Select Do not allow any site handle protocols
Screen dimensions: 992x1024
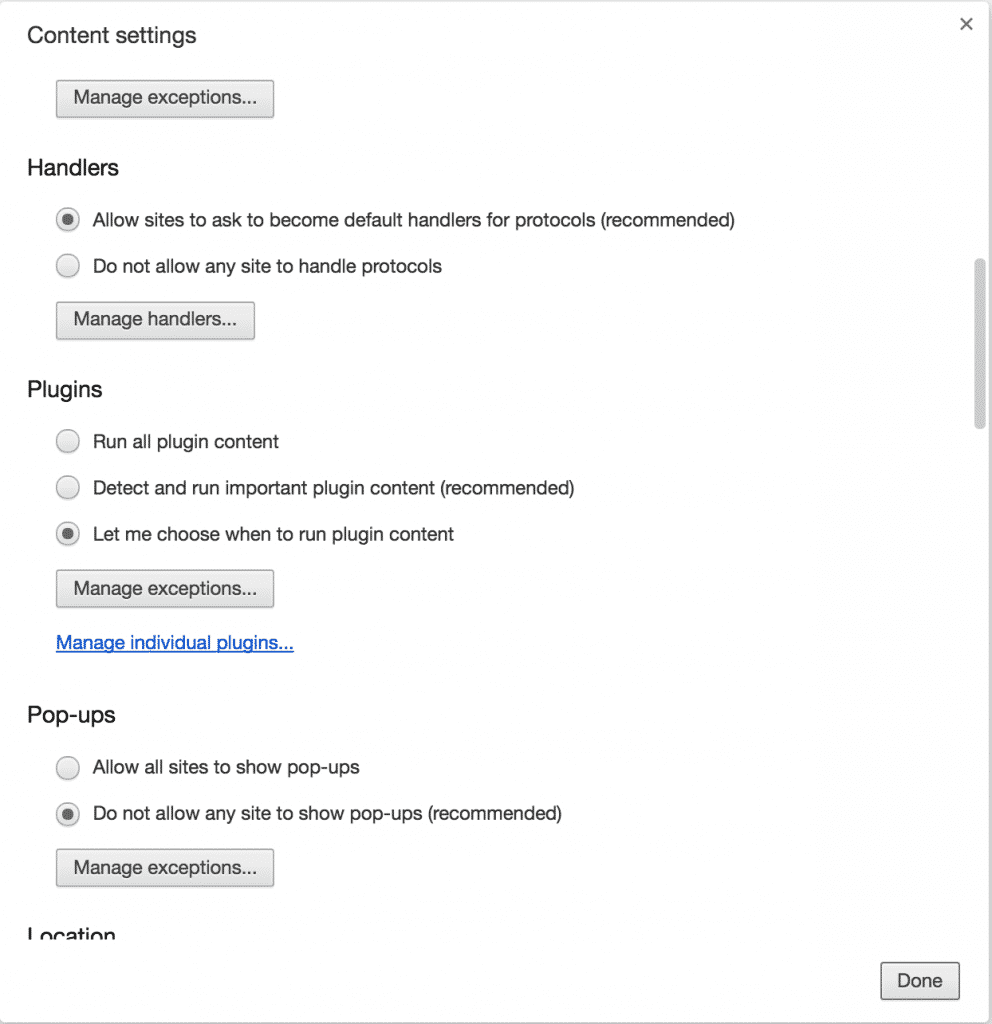pyautogui.click(x=68, y=266)
